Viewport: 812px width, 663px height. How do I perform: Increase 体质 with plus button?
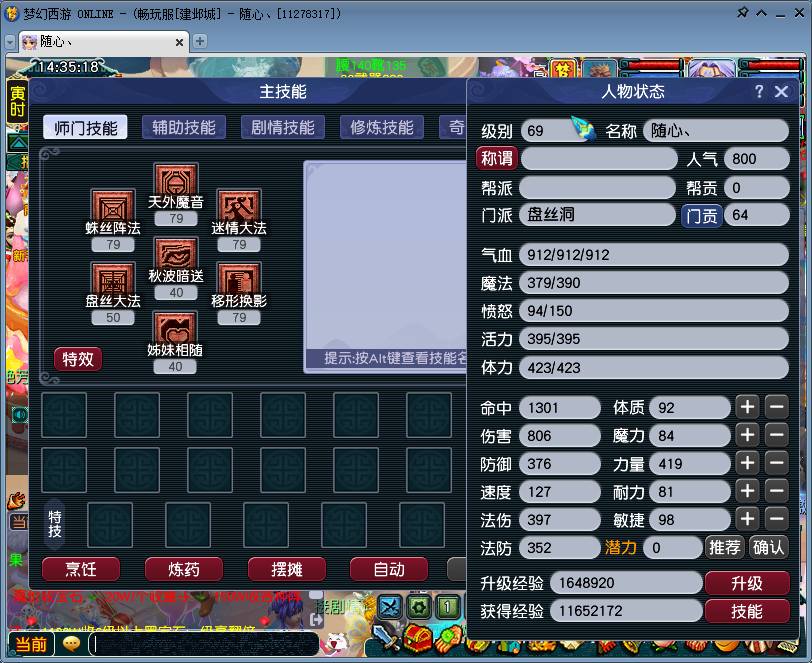coord(747,407)
